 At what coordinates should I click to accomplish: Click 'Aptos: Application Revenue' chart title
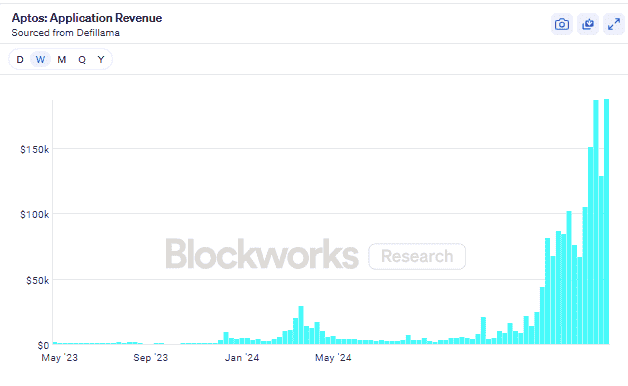coord(87,18)
